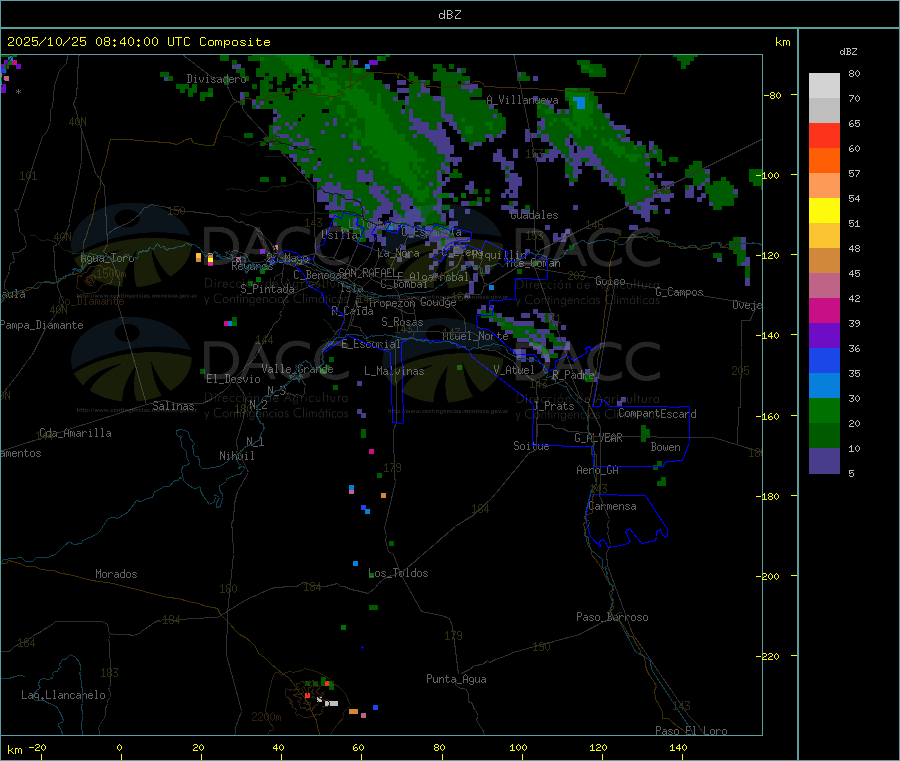Select the 'Divisadero' map label
The width and height of the screenshot is (900, 761).
point(216,79)
